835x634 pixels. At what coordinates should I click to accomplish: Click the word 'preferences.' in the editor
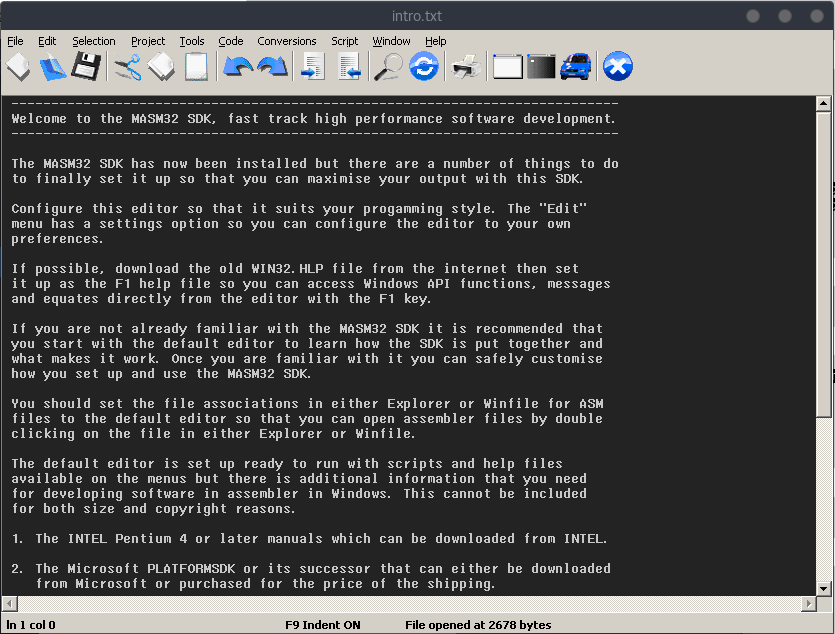click(57, 239)
